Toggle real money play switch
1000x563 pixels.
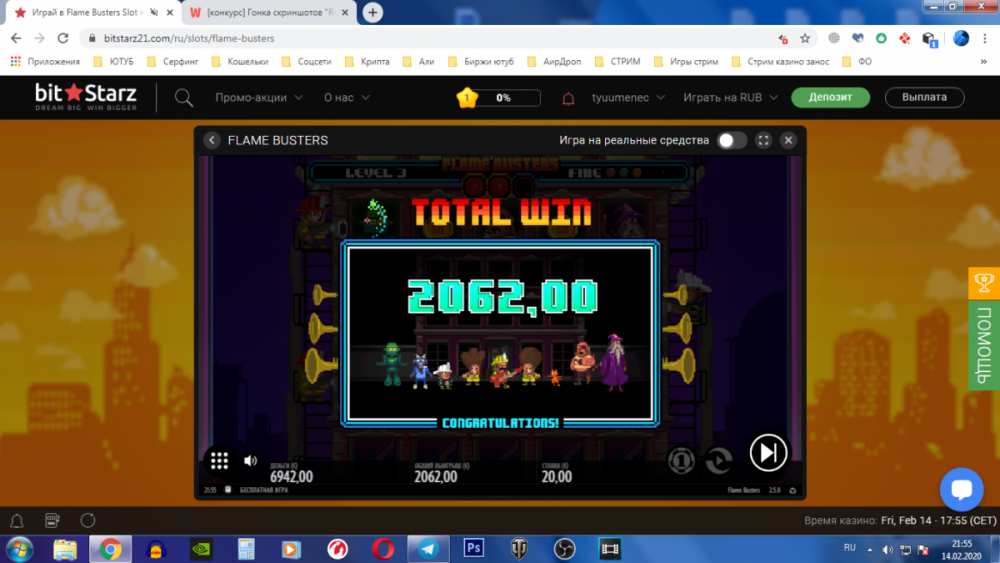click(731, 140)
